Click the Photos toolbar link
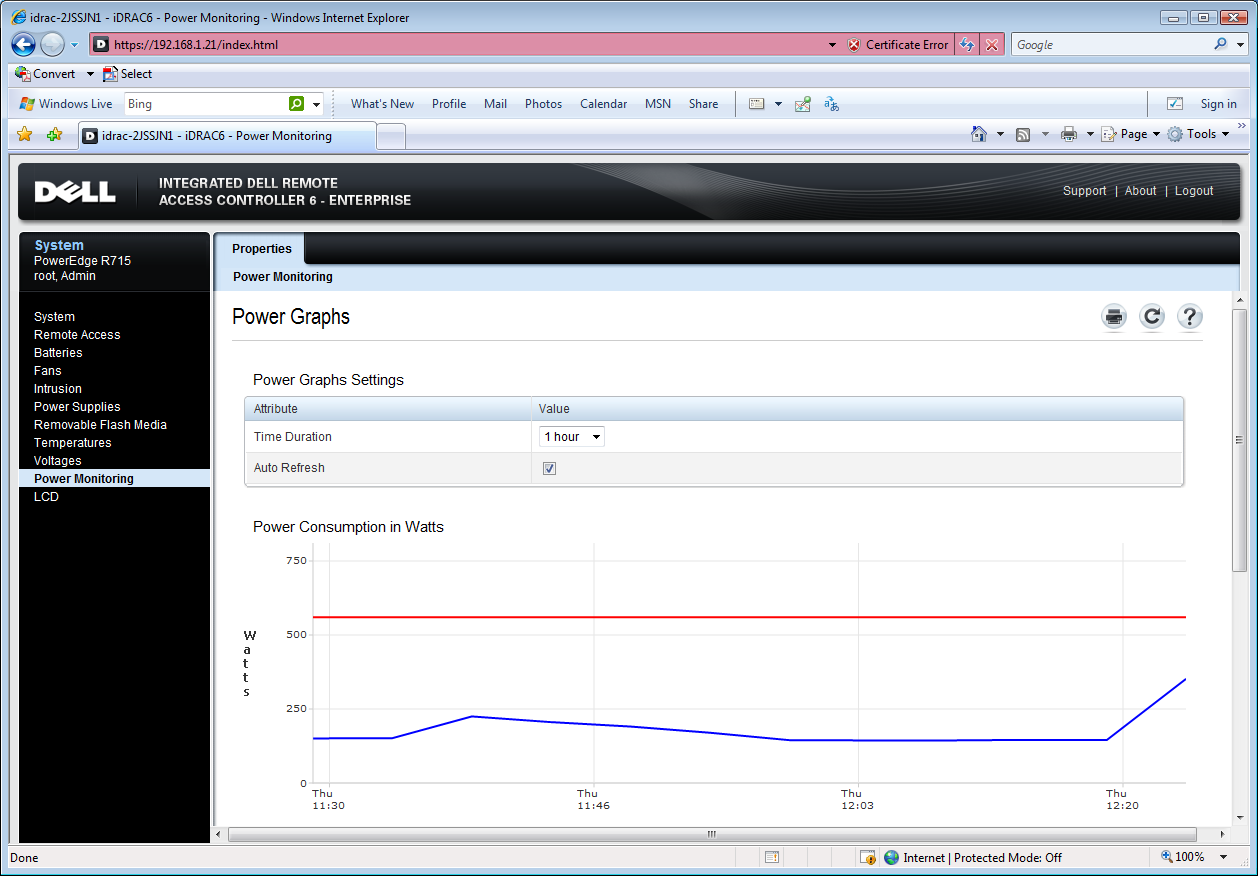Image resolution: width=1258 pixels, height=876 pixels. point(543,104)
